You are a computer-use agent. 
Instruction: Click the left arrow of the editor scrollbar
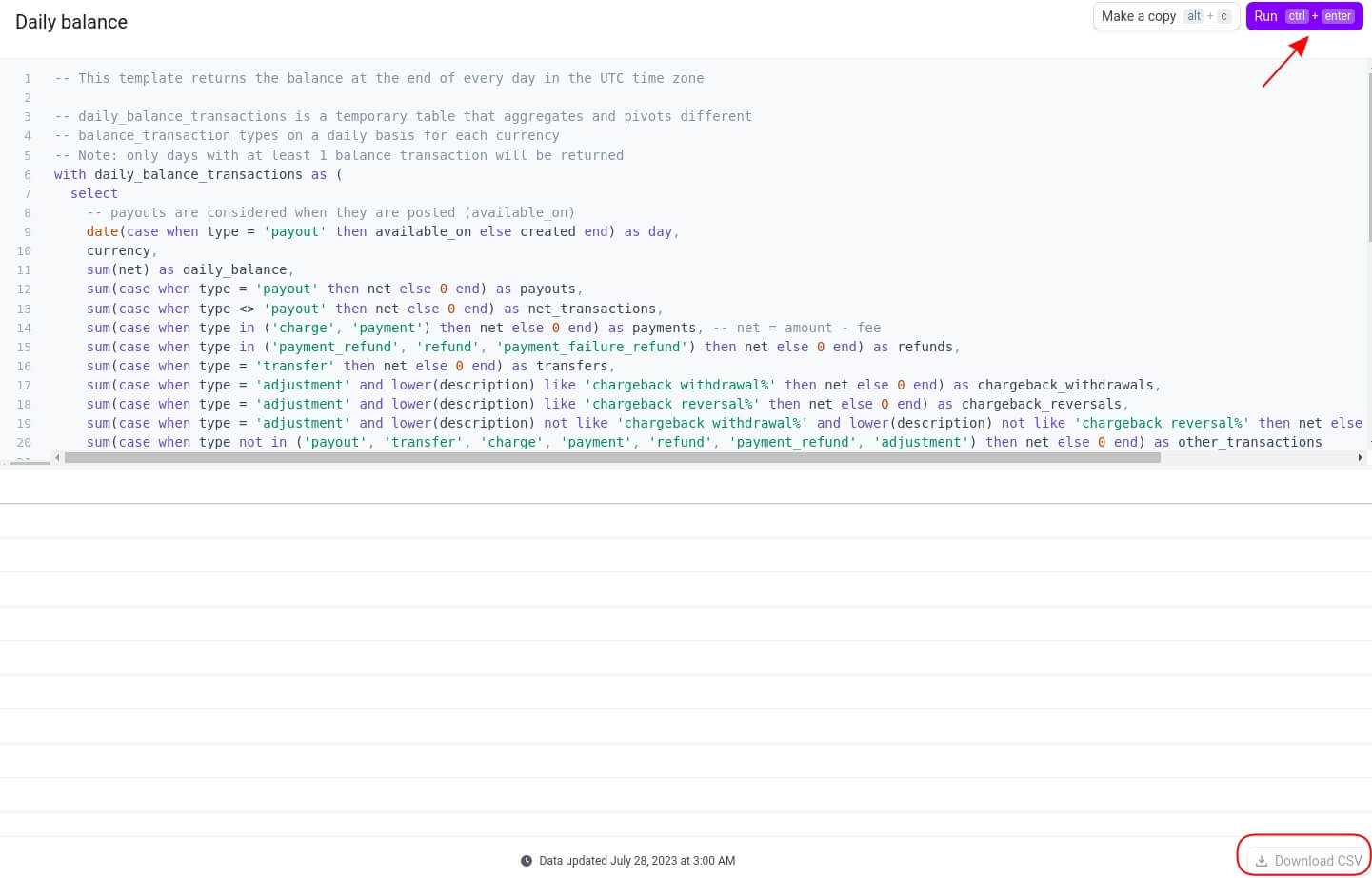click(x=58, y=457)
